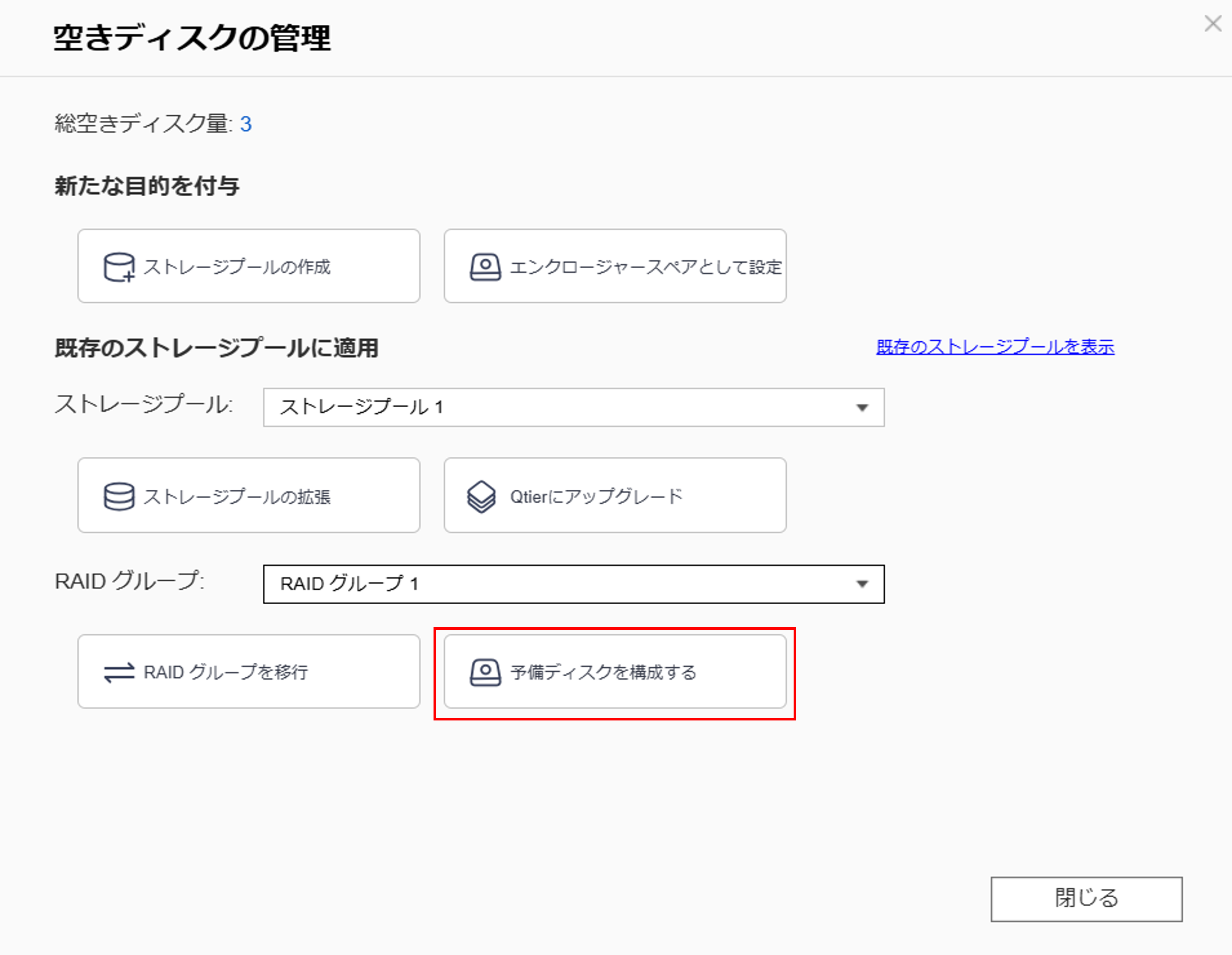Click the RAID group migrate arrows icon
This screenshot has width=1232, height=955.
point(119,673)
